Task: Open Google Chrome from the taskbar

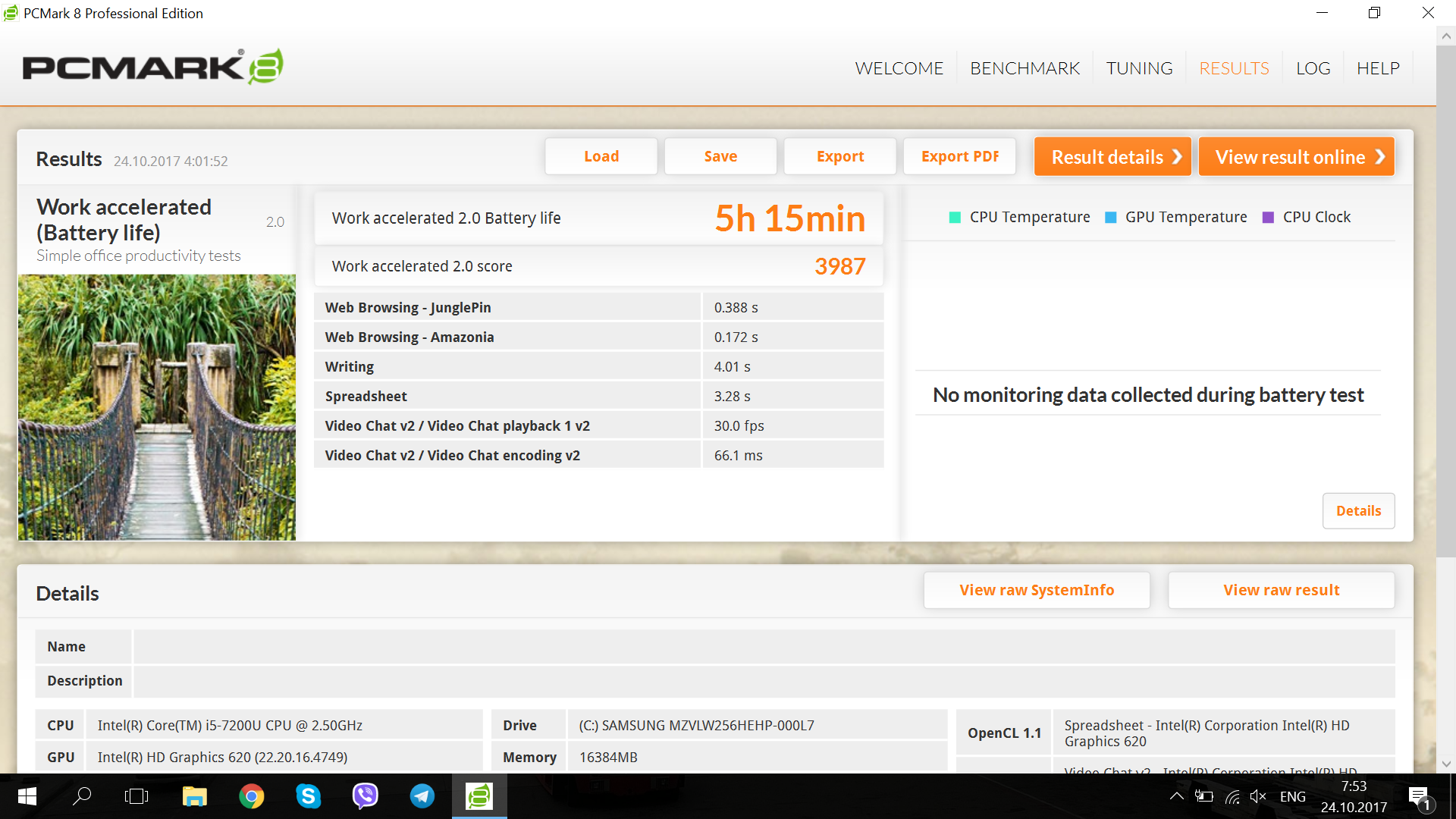Action: click(252, 796)
